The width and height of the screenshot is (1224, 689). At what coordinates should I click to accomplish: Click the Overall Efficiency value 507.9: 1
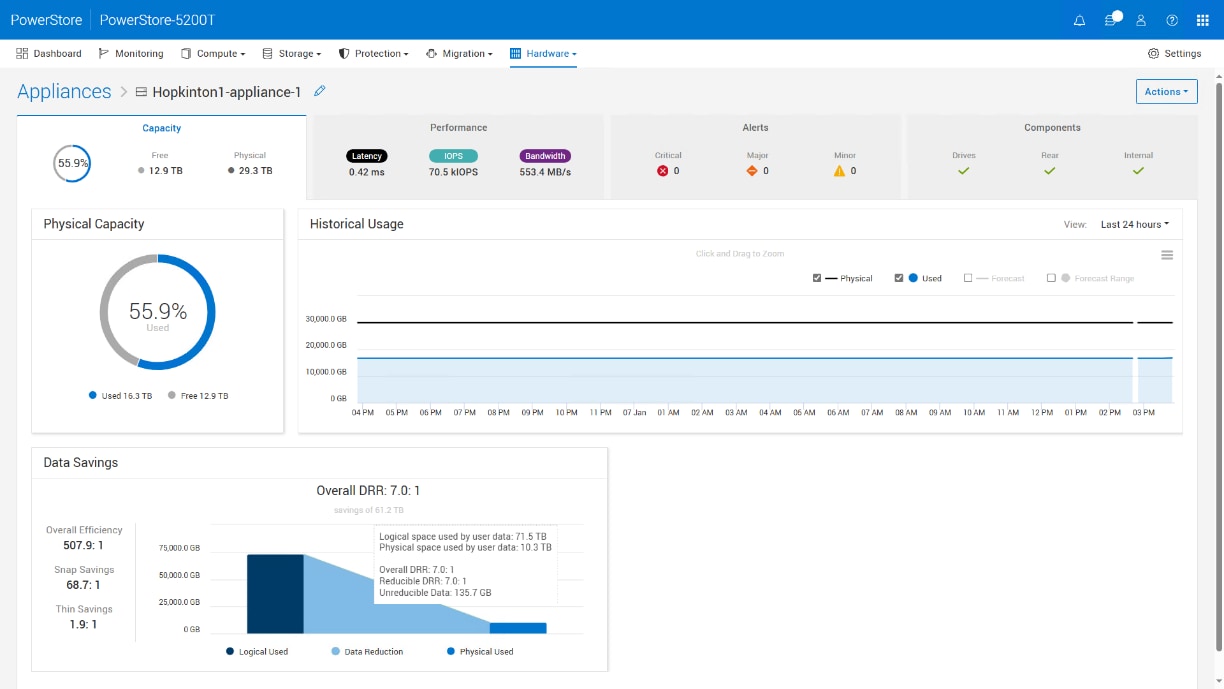pyautogui.click(x=84, y=545)
